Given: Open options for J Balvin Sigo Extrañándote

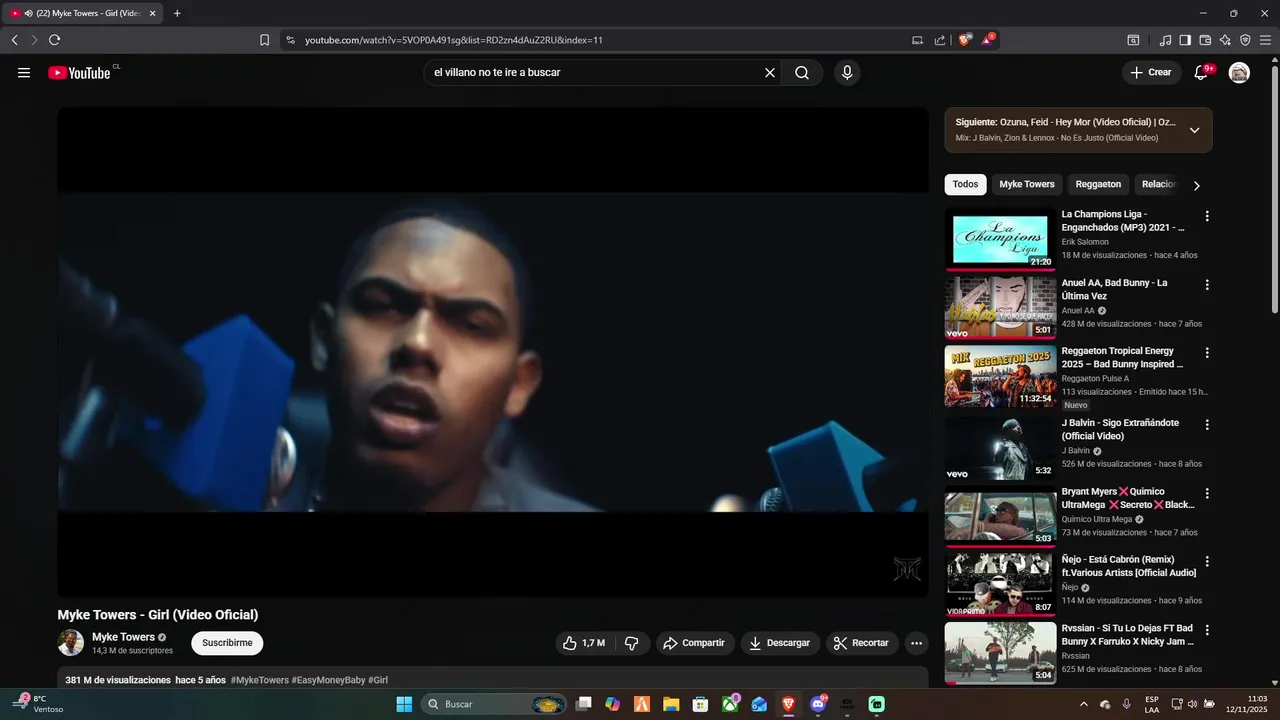Looking at the screenshot, I should [x=1207, y=425].
